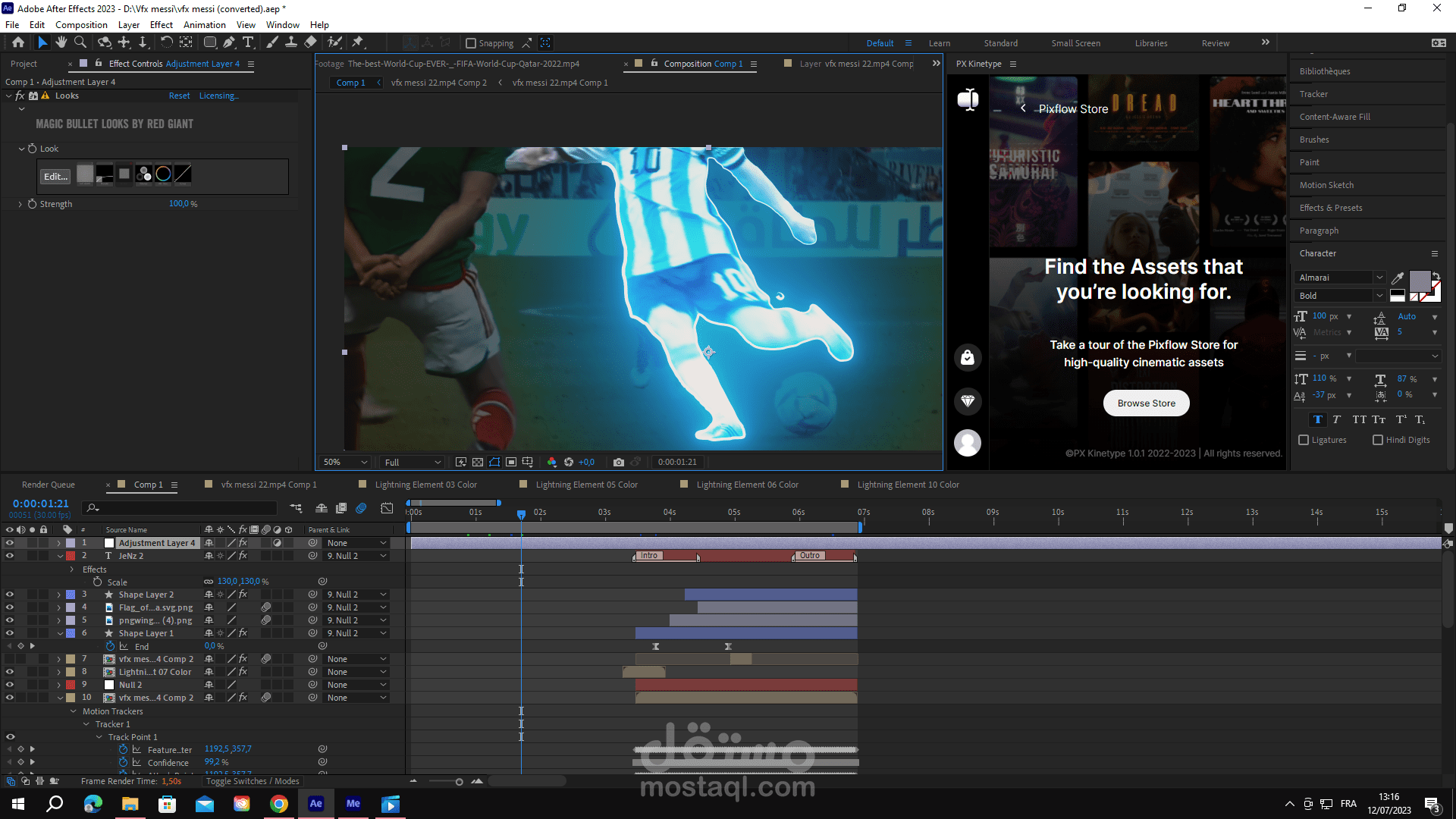This screenshot has width=1456, height=819.
Task: Click the text fill color swatch
Action: pos(1420,281)
